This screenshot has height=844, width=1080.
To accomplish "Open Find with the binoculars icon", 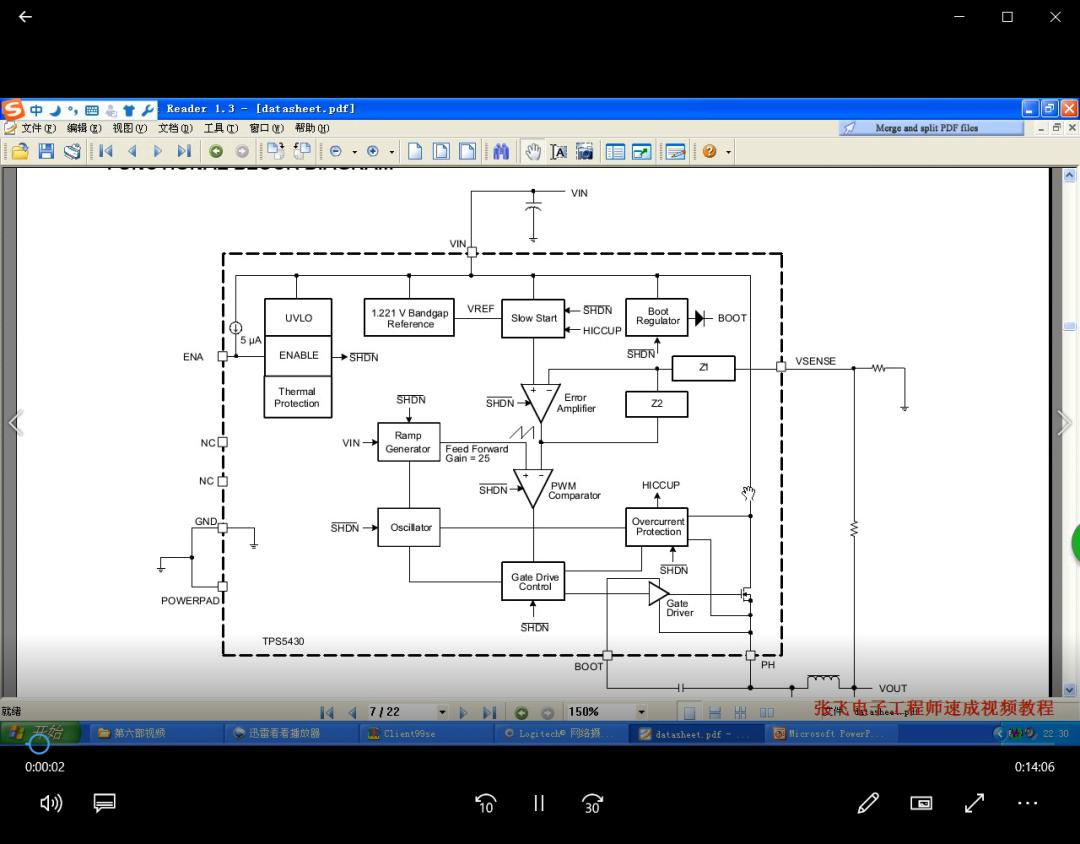I will click(x=501, y=151).
